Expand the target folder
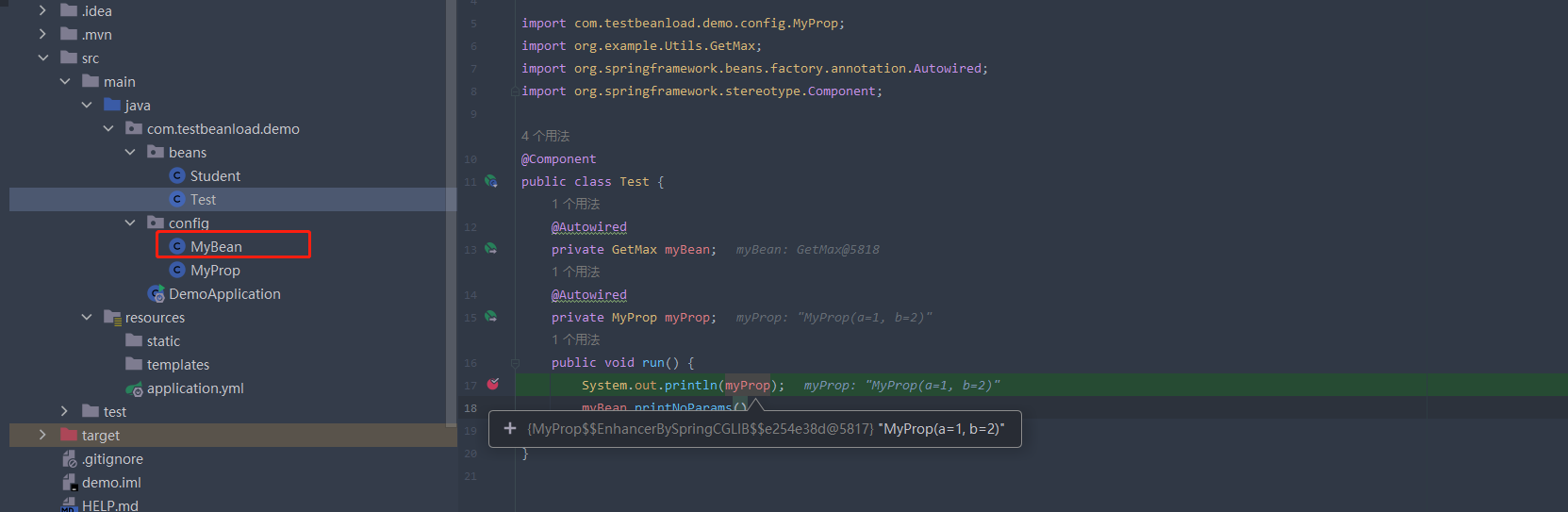The height and width of the screenshot is (512, 1568). tap(42, 436)
